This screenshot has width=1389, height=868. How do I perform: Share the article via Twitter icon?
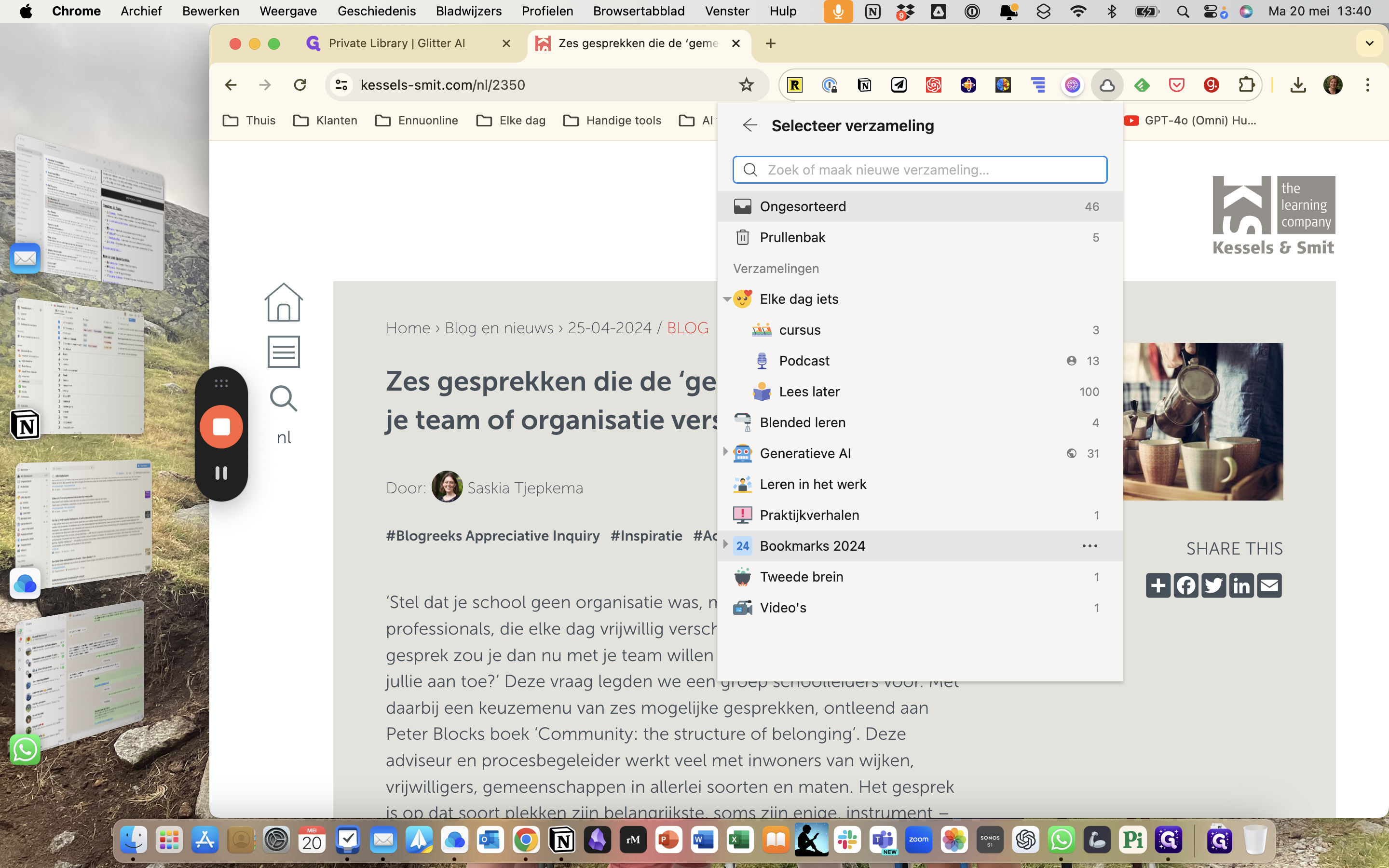pyautogui.click(x=1213, y=585)
